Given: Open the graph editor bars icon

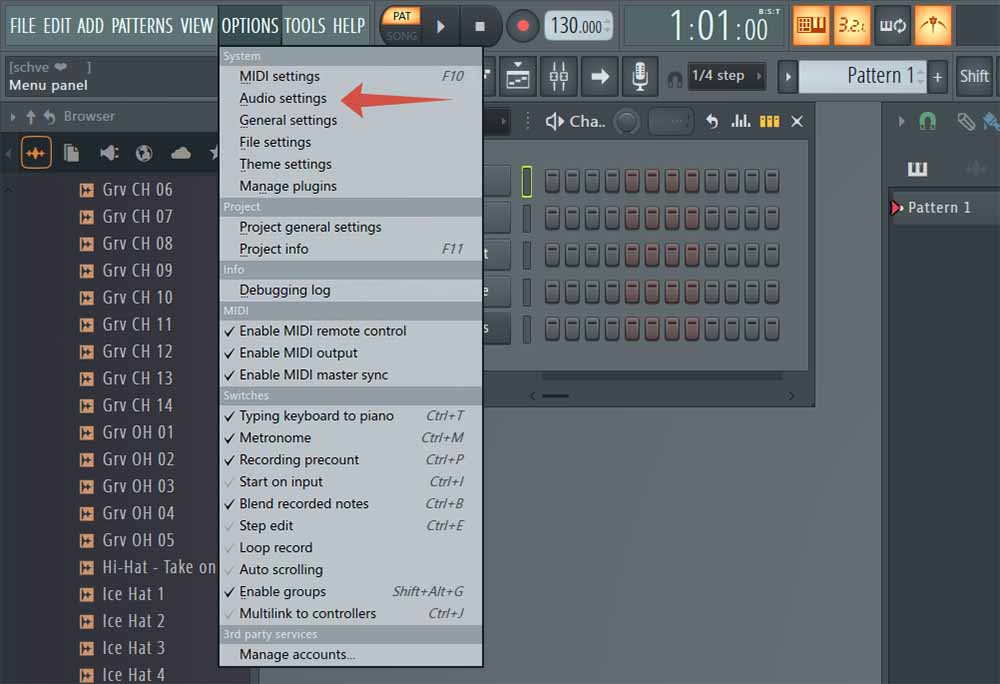Looking at the screenshot, I should (740, 121).
